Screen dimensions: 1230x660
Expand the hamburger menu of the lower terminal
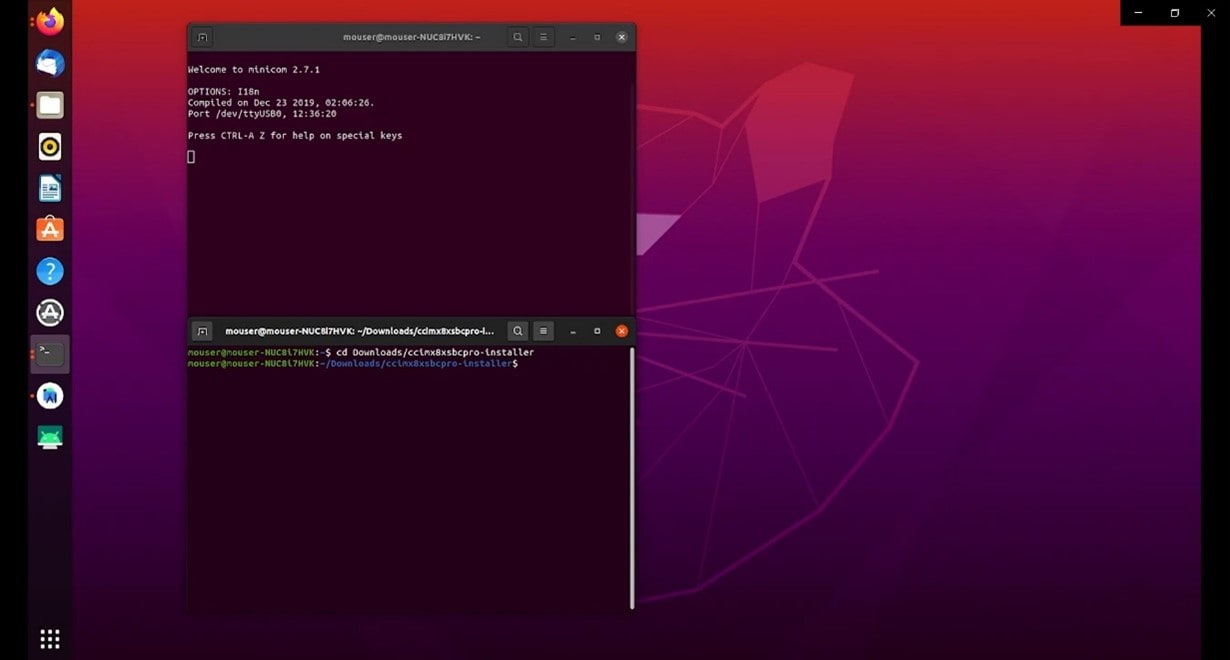pos(544,331)
